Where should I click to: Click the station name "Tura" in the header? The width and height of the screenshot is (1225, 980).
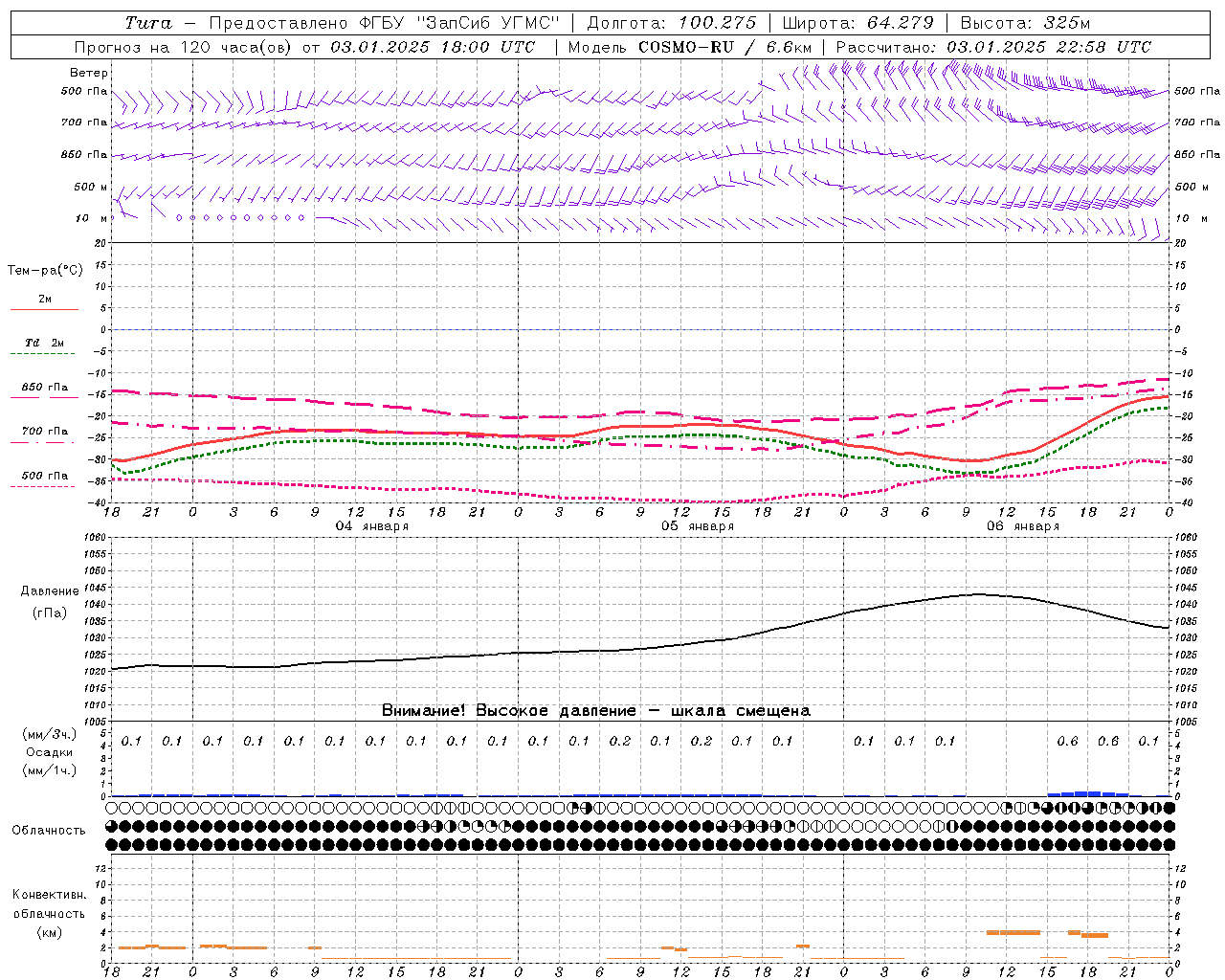pyautogui.click(x=148, y=23)
